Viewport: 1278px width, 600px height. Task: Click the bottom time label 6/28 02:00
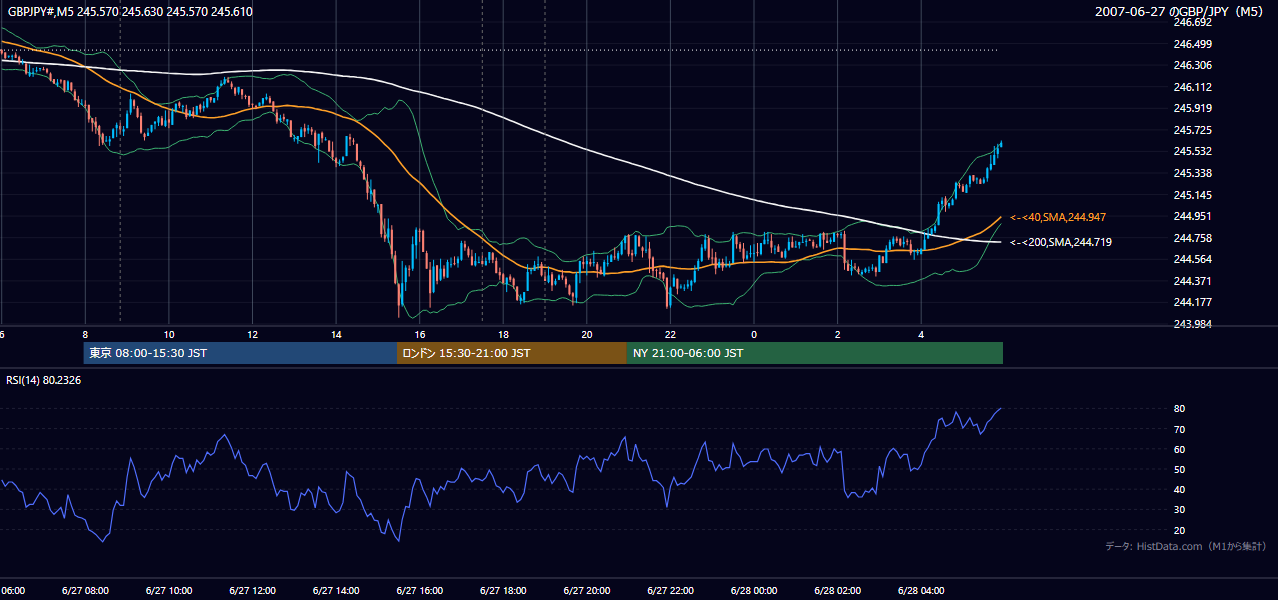tap(837, 591)
